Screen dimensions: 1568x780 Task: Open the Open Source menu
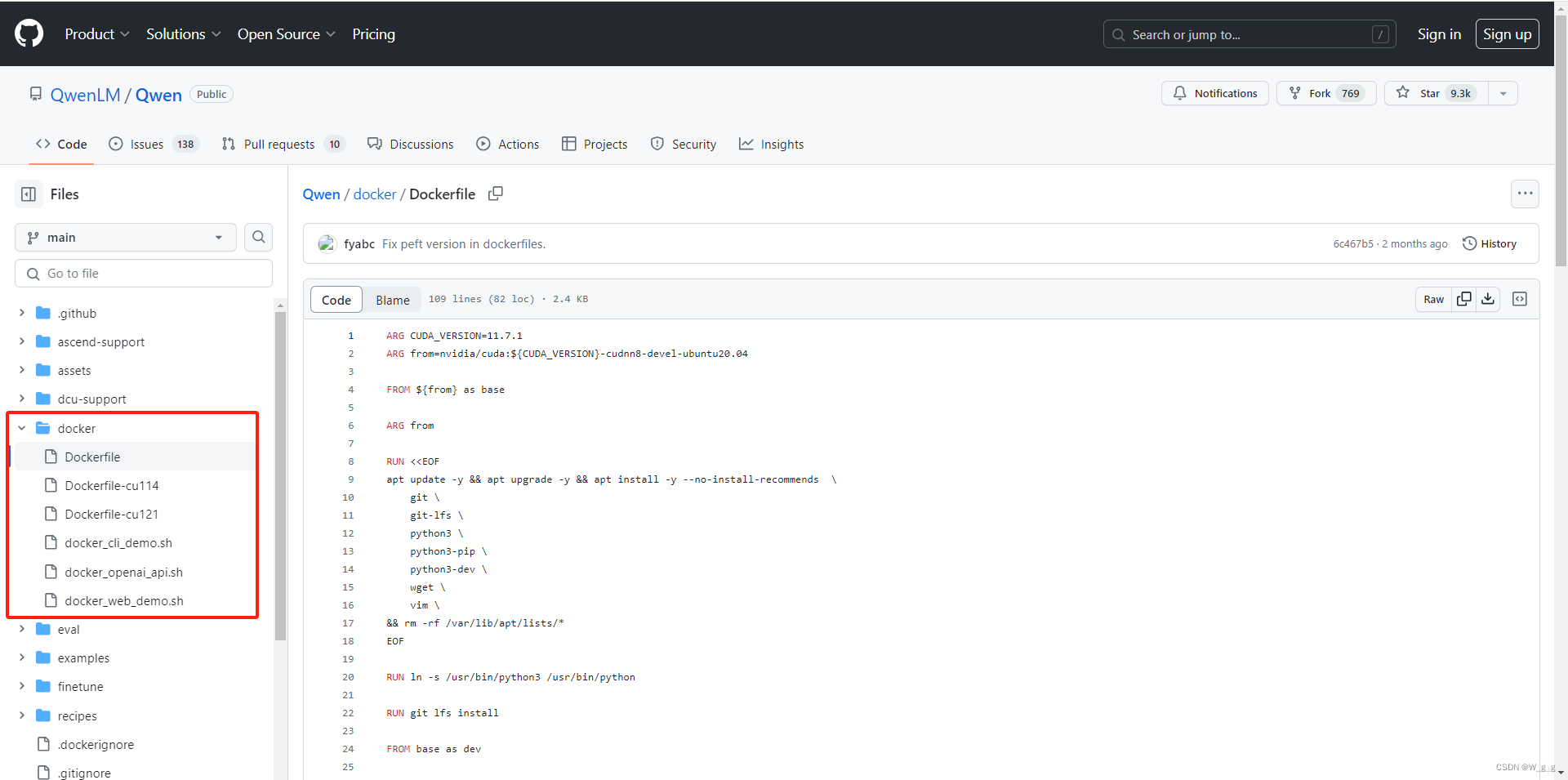coord(278,33)
